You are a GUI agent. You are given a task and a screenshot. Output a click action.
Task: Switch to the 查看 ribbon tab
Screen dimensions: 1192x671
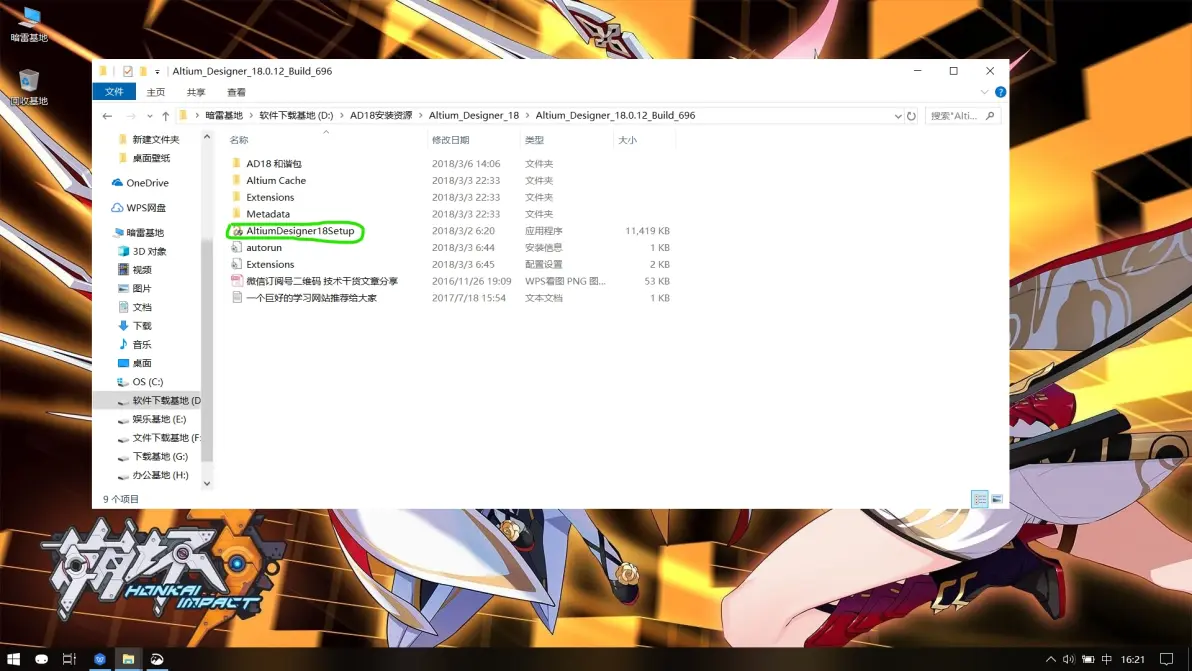pyautogui.click(x=236, y=92)
